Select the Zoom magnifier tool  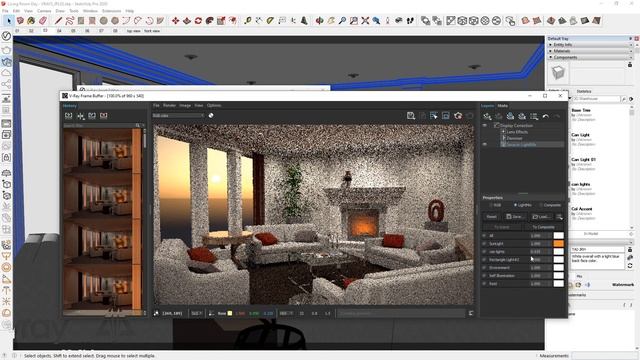tap(342, 20)
